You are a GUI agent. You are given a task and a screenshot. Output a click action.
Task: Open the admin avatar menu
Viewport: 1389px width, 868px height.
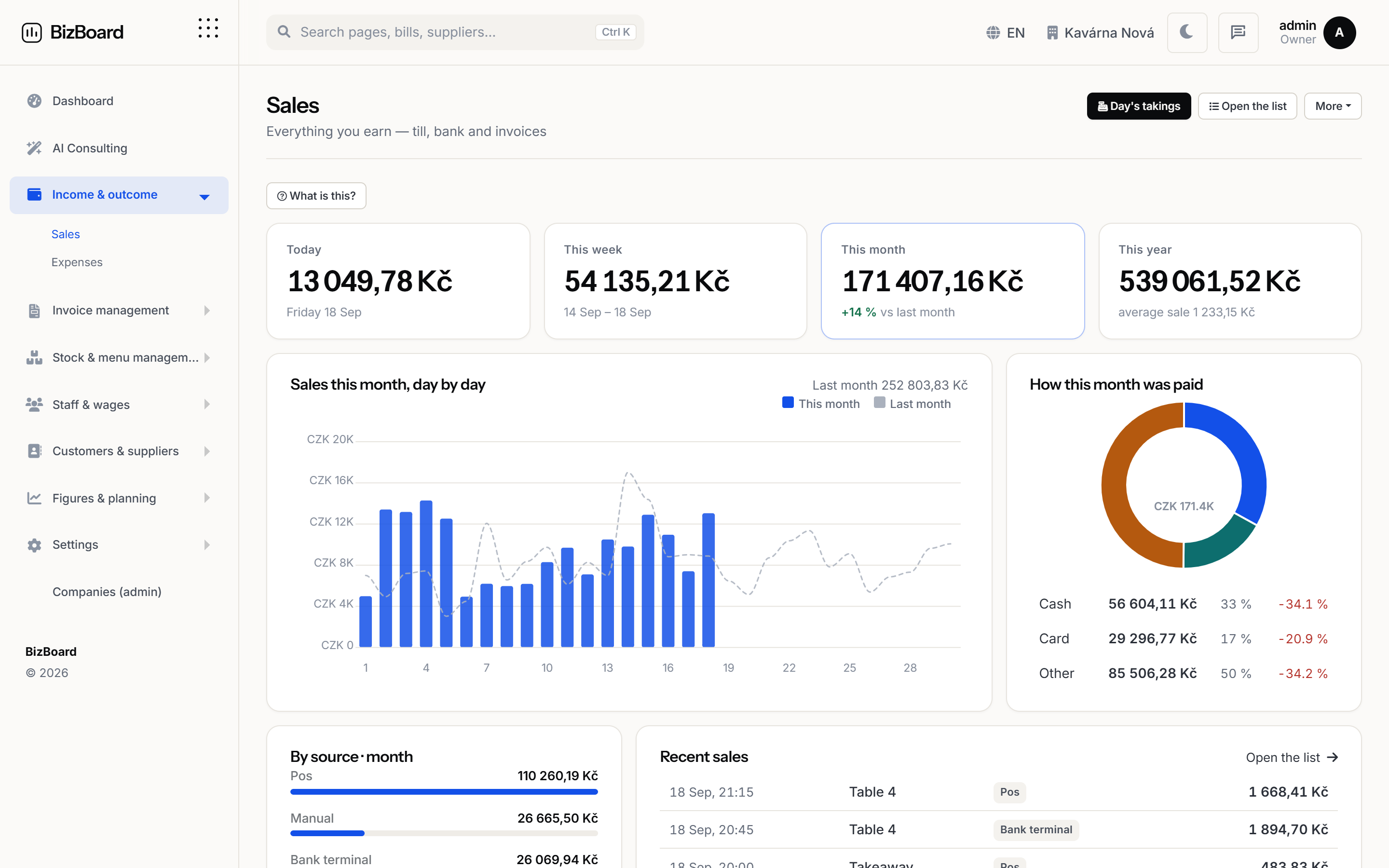pos(1339,33)
